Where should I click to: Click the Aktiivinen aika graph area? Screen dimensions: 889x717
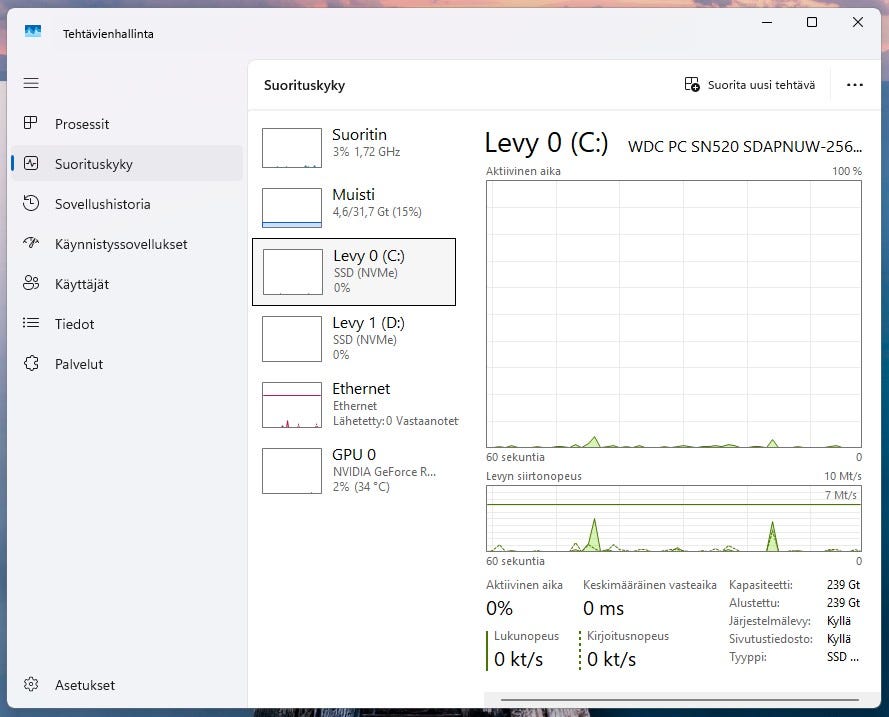tap(674, 314)
